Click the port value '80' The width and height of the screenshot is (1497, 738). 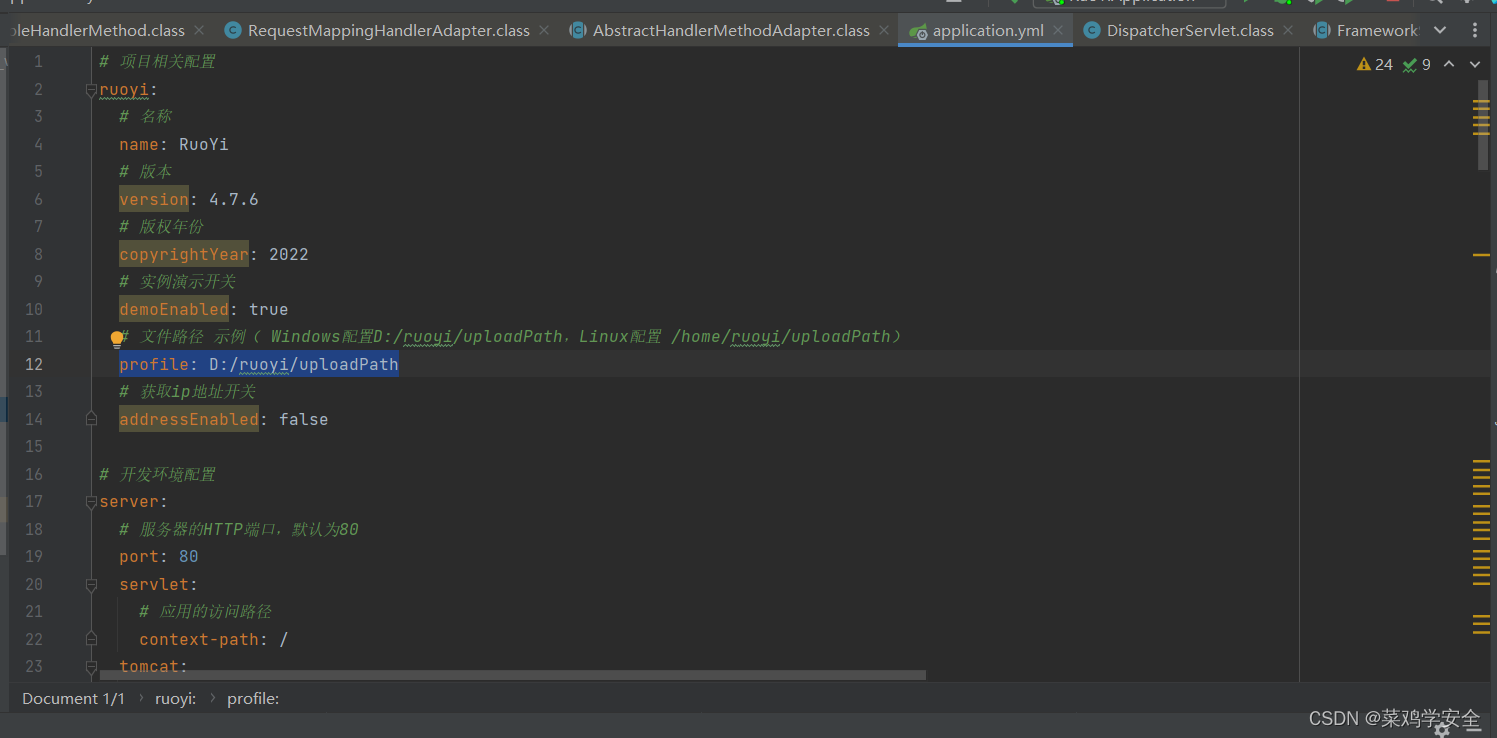click(189, 556)
